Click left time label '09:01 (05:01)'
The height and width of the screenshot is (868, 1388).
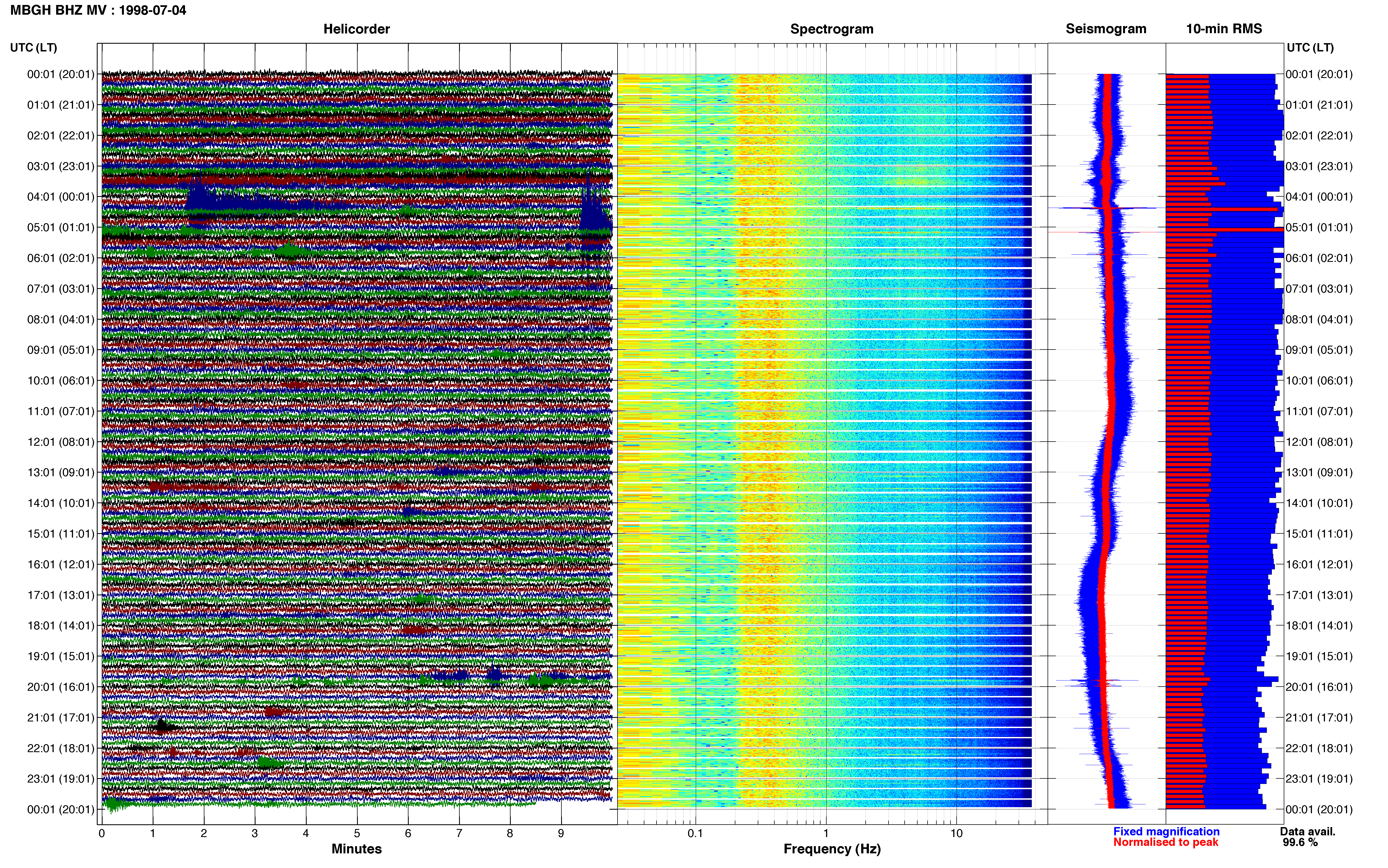(60, 350)
